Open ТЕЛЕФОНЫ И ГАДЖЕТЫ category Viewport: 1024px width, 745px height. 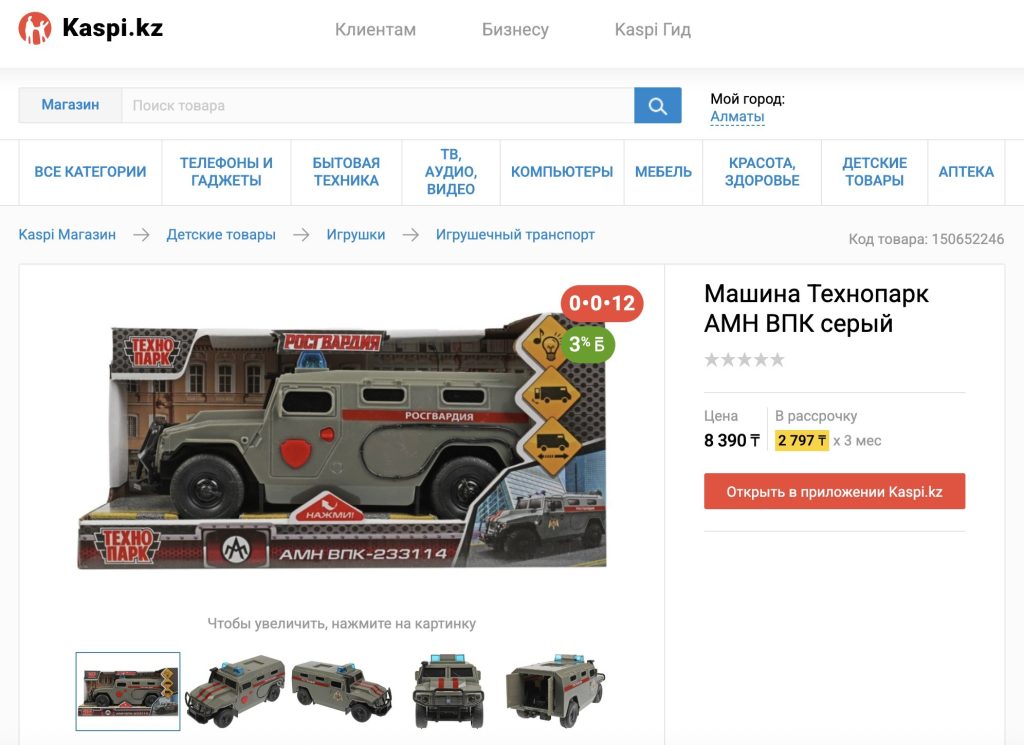pyautogui.click(x=226, y=172)
